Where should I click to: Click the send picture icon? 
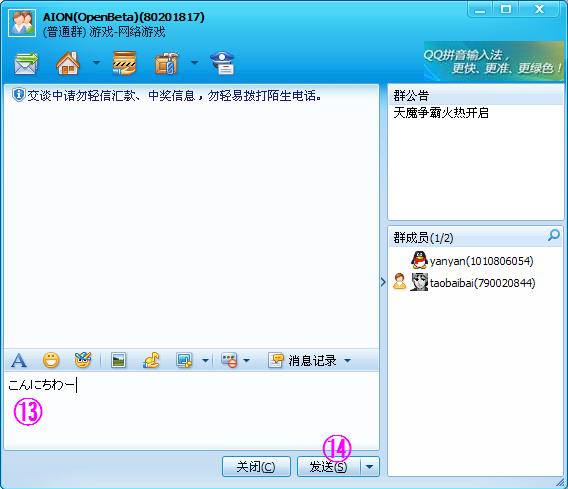pyautogui.click(x=118, y=360)
